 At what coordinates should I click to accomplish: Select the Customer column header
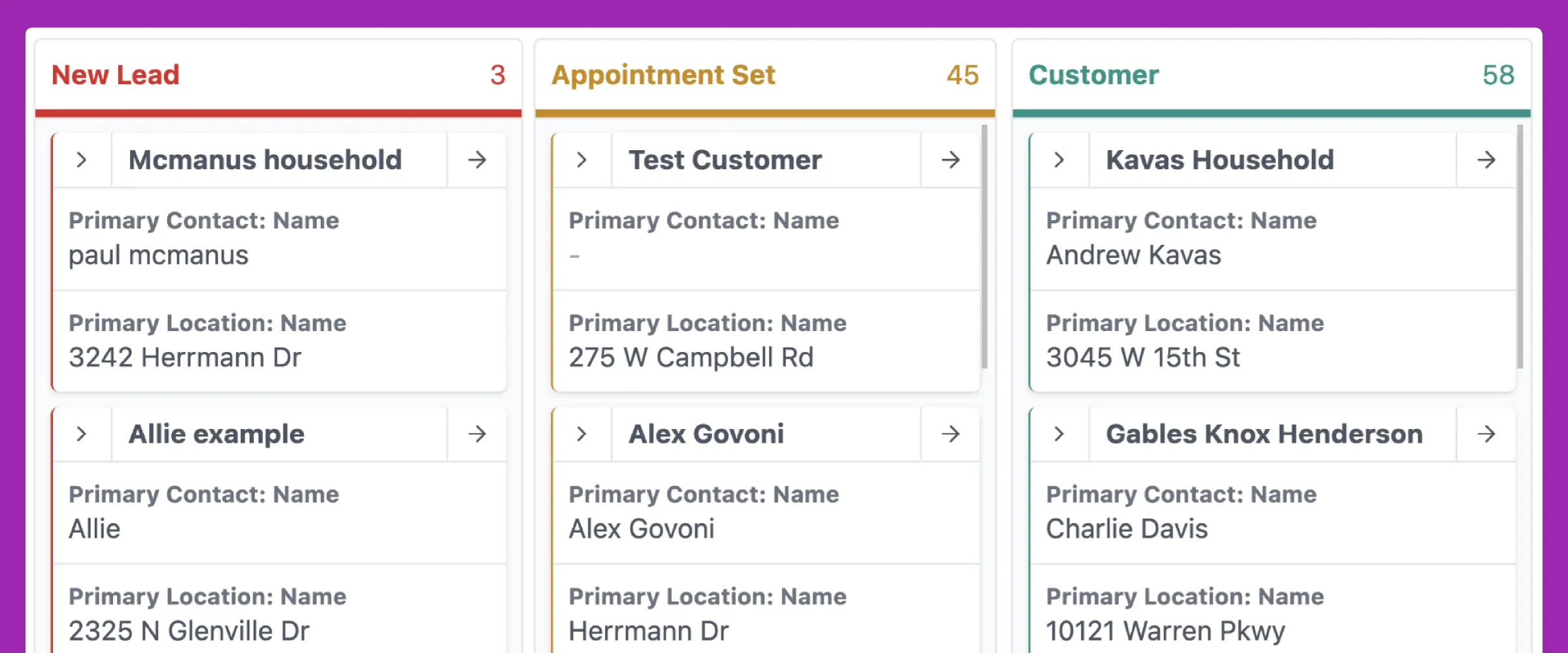point(1094,75)
